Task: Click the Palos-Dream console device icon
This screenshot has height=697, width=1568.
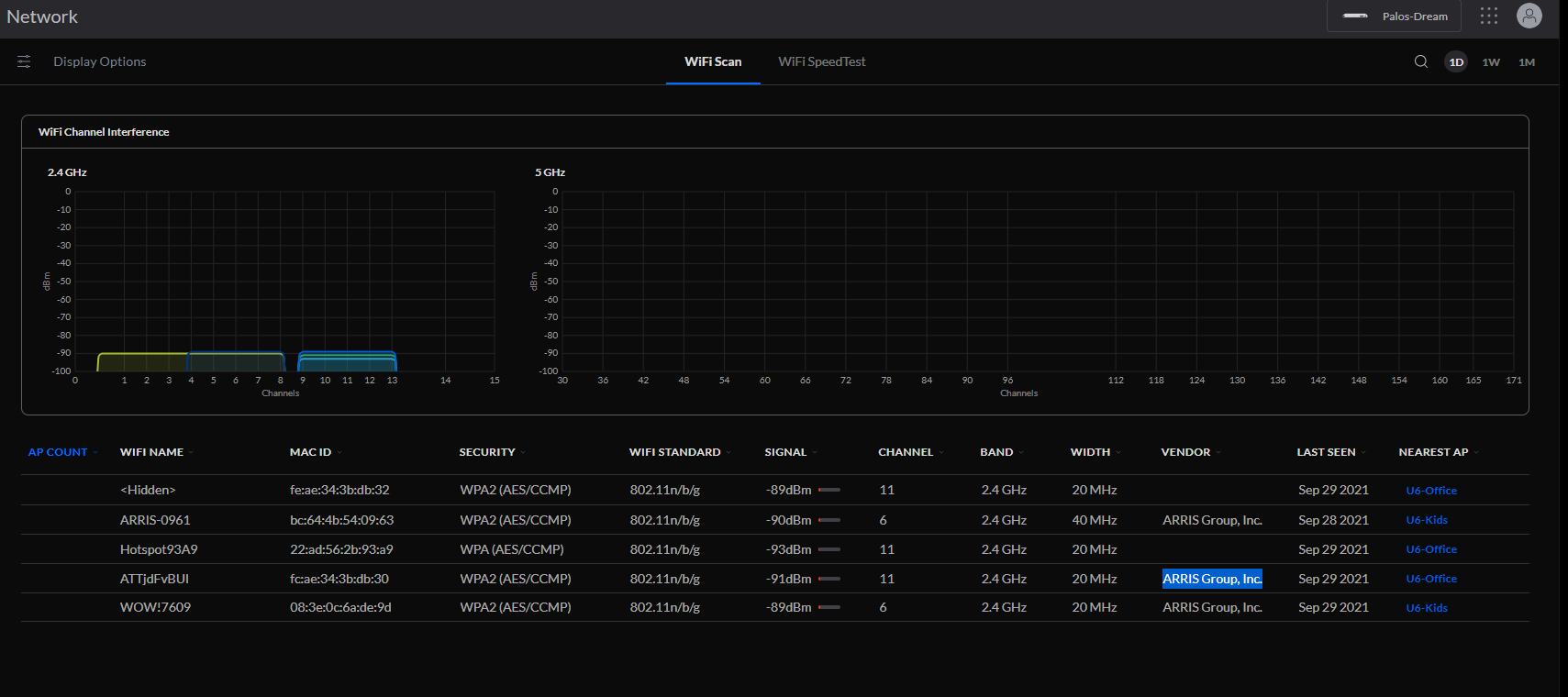Action: (1355, 17)
